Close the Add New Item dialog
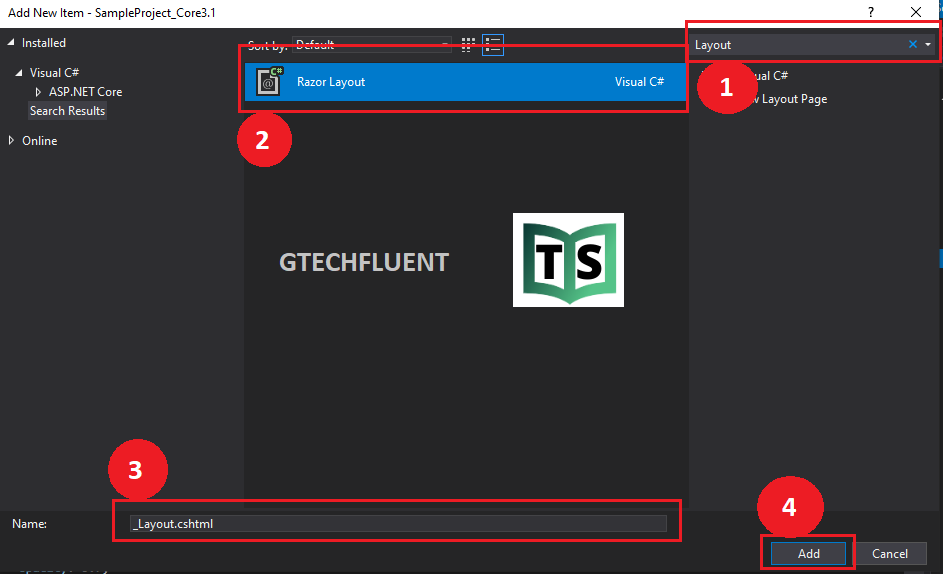The height and width of the screenshot is (574, 943). (x=916, y=12)
